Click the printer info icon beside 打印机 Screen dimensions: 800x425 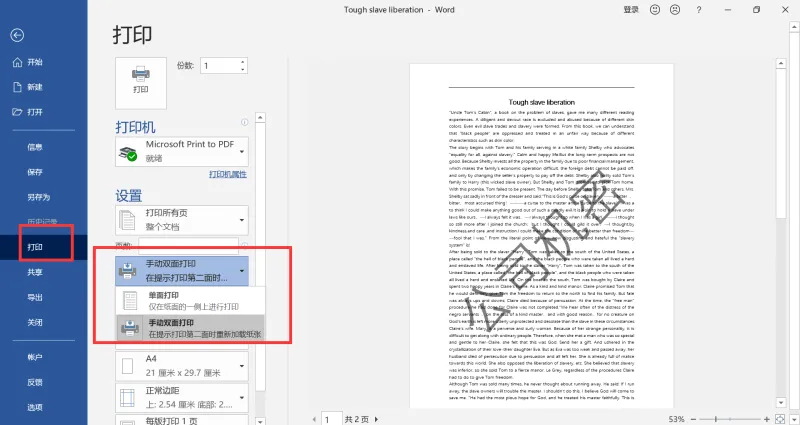244,122
